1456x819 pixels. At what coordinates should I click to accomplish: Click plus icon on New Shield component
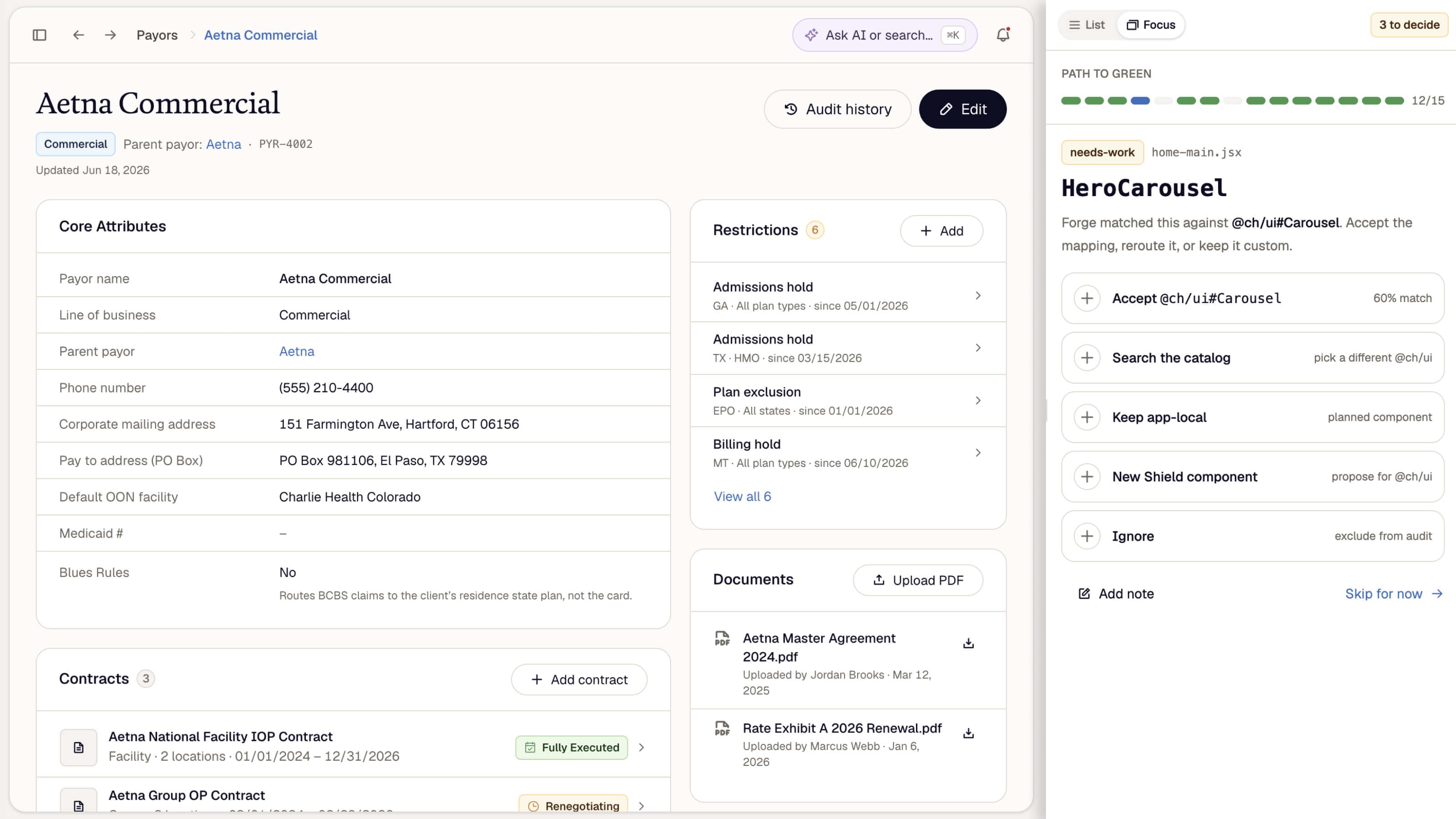(1087, 476)
